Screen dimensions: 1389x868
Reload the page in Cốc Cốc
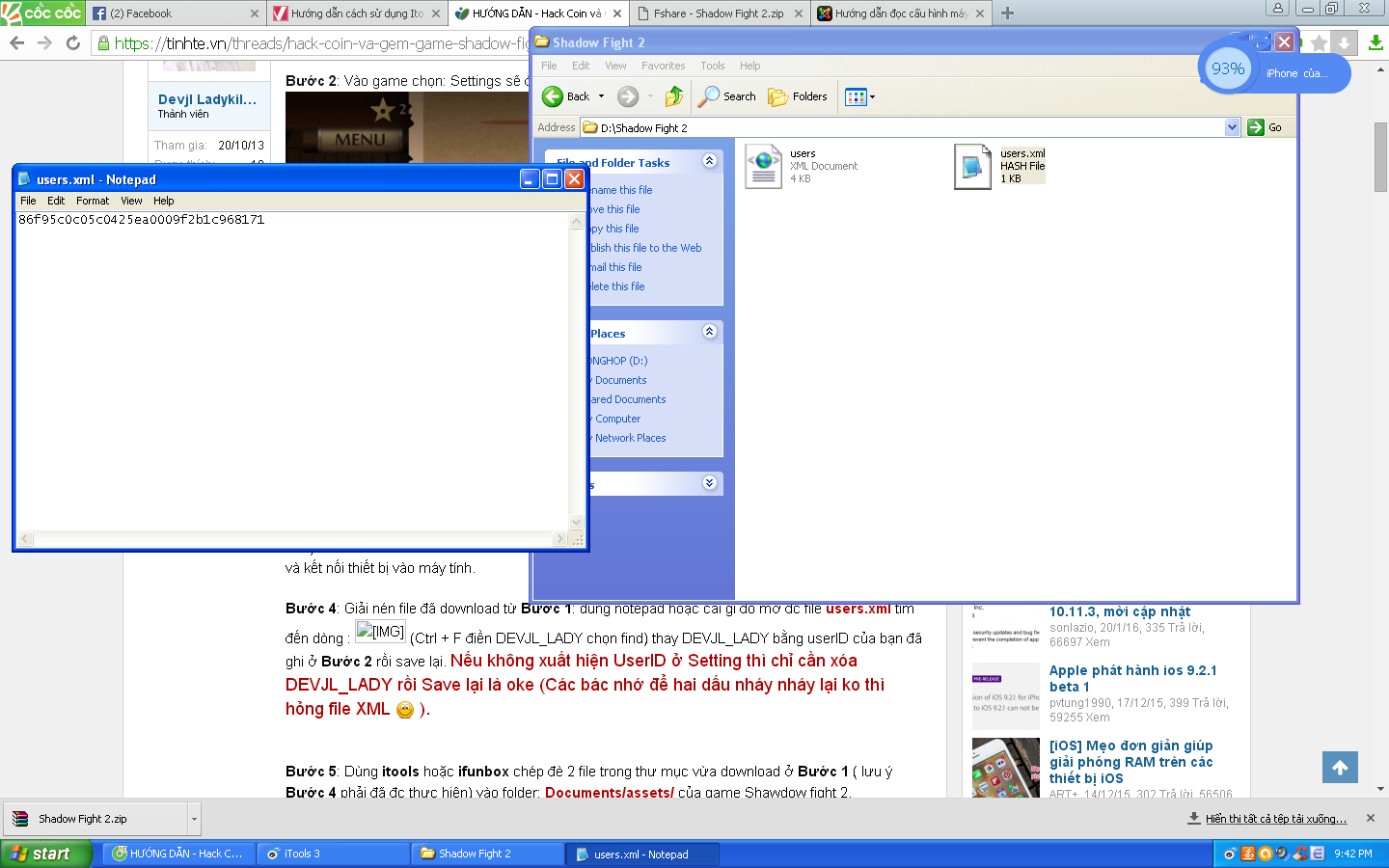pyautogui.click(x=73, y=43)
